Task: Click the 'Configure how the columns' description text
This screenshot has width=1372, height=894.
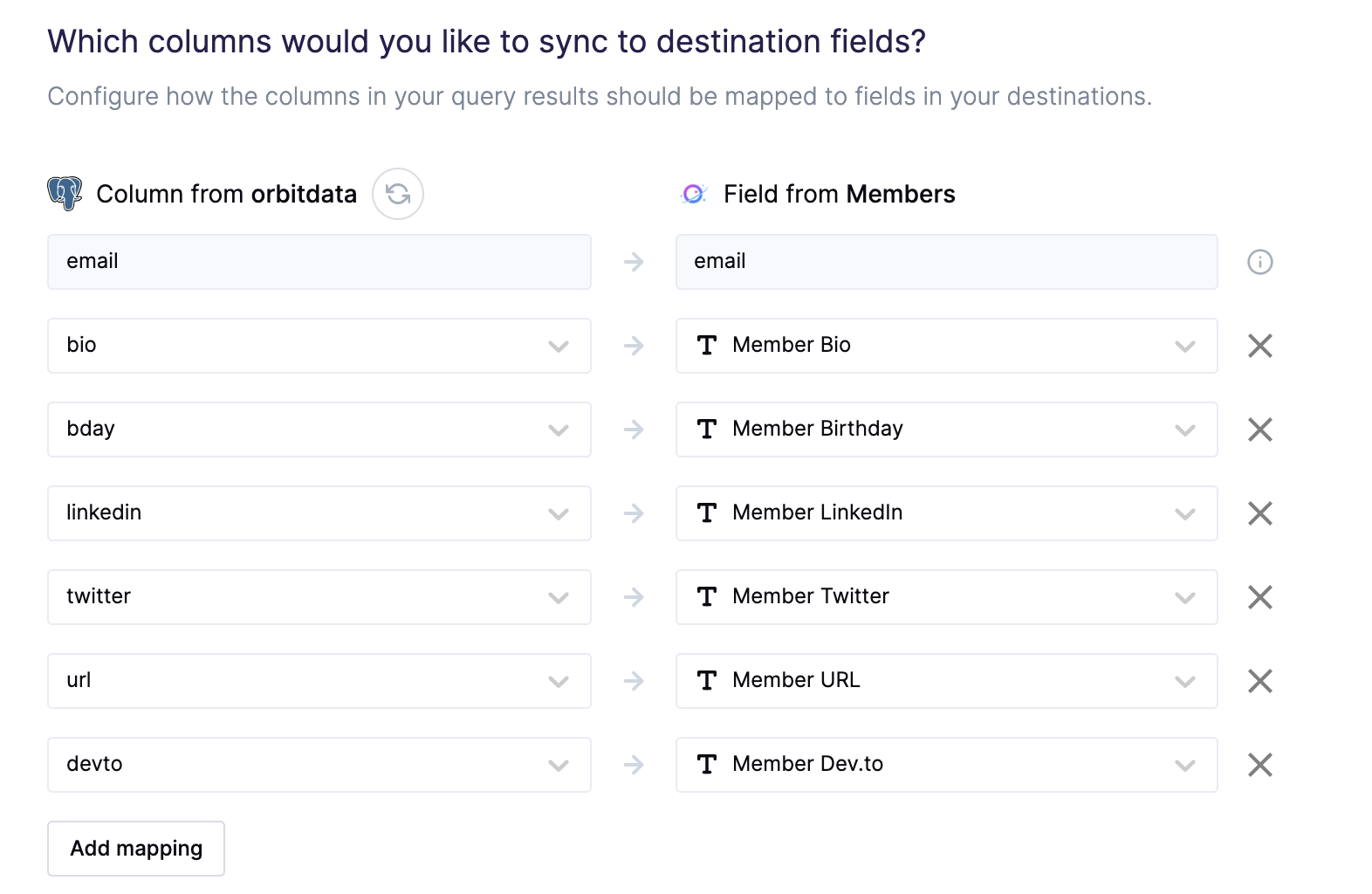Action: 600,97
